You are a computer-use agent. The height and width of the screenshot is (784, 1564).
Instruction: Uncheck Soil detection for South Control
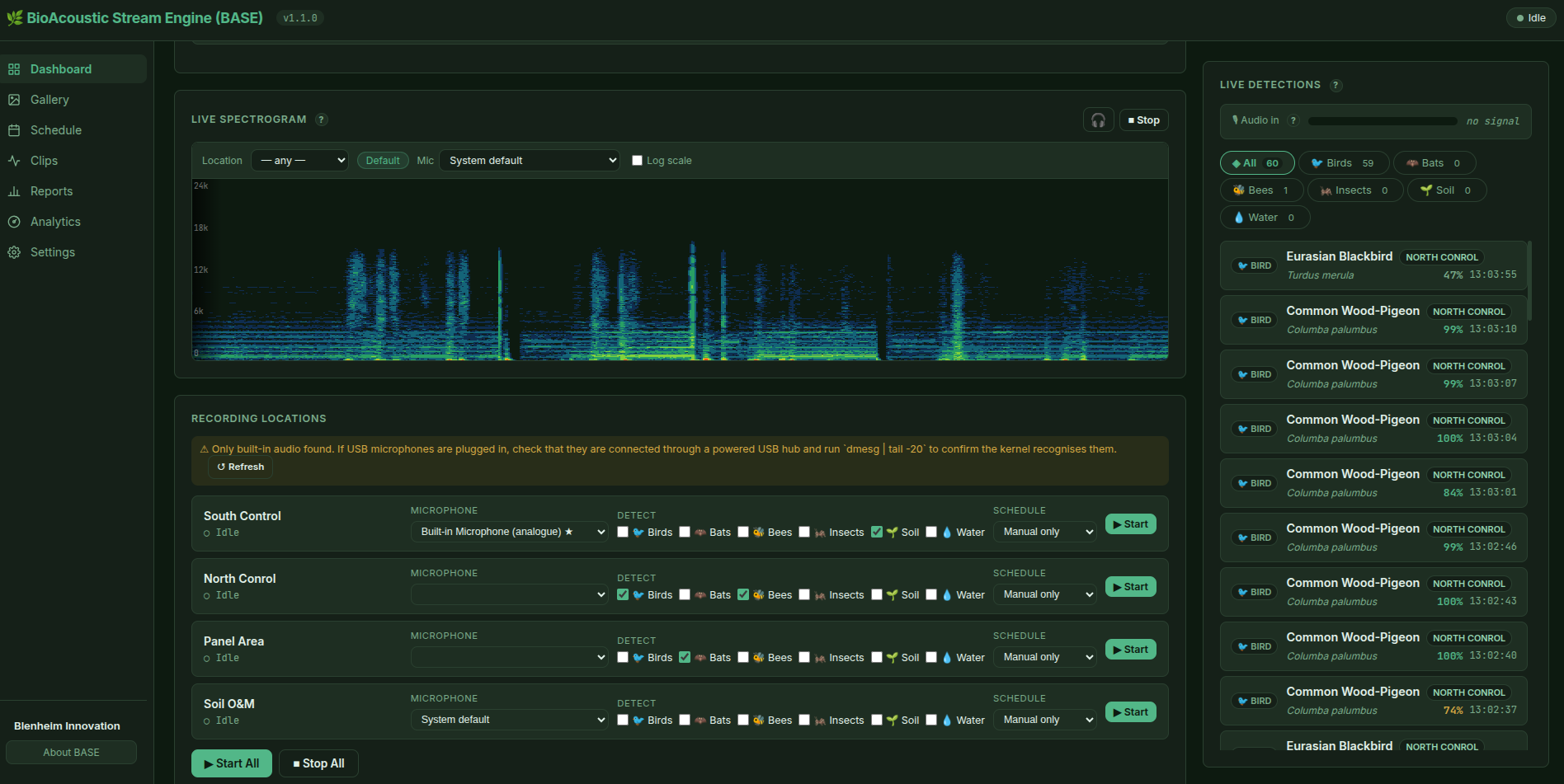tap(877, 532)
